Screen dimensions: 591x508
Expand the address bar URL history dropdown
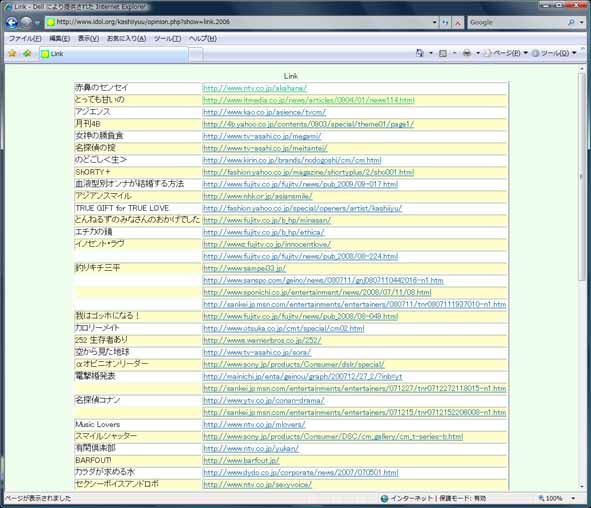[x=435, y=23]
